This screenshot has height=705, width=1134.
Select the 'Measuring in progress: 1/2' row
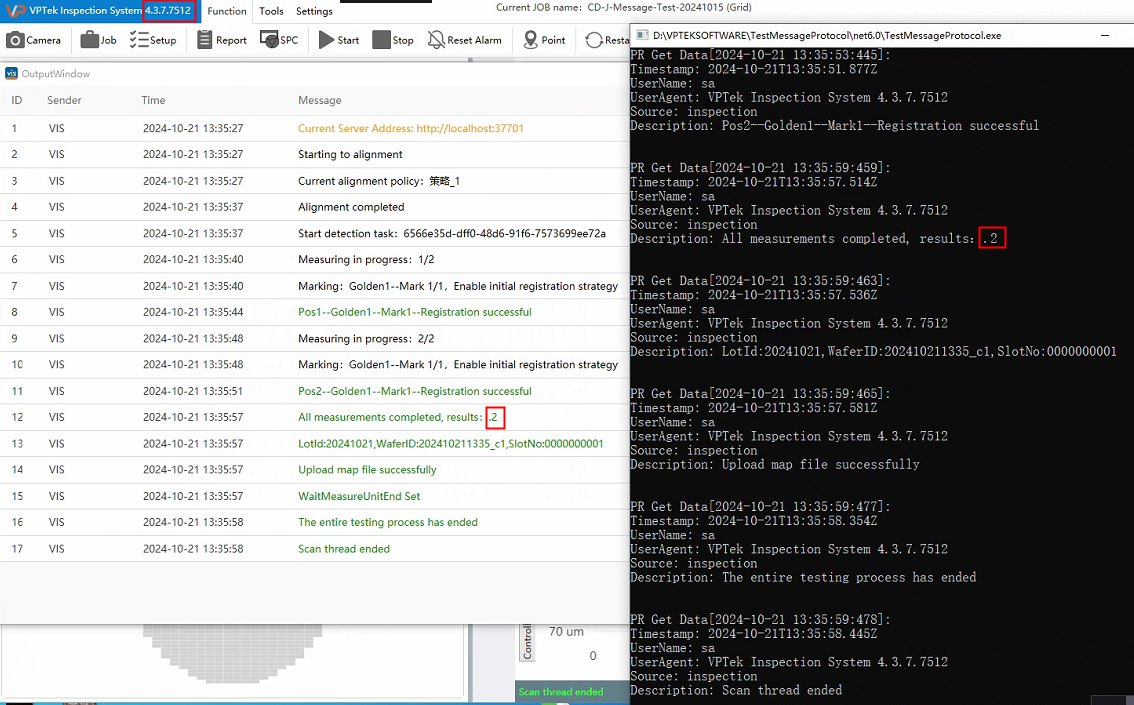315,259
